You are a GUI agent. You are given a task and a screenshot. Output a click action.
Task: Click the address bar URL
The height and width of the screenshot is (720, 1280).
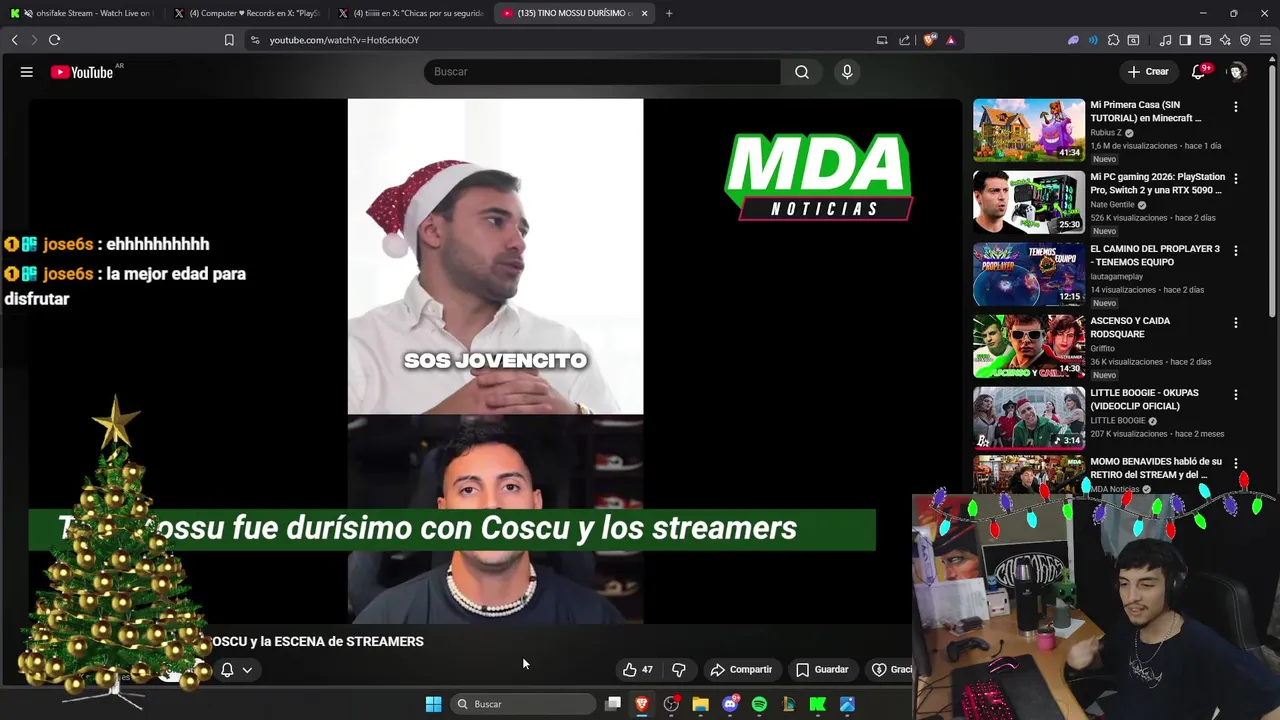point(344,40)
